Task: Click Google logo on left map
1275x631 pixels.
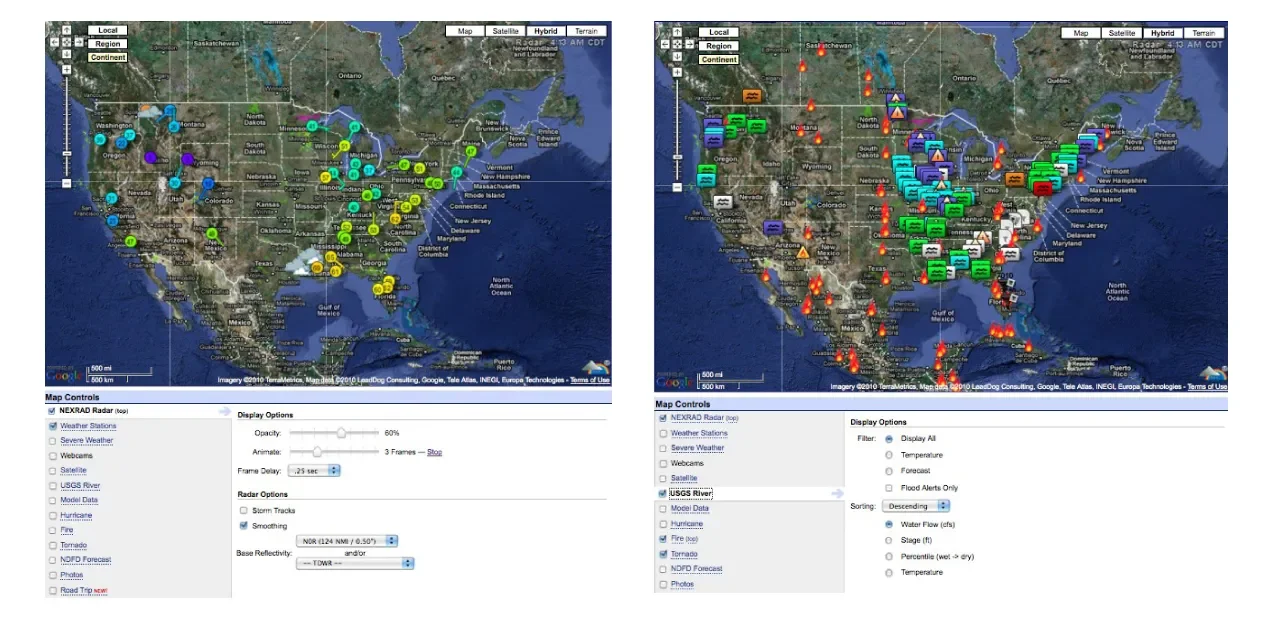Action: pos(64,375)
